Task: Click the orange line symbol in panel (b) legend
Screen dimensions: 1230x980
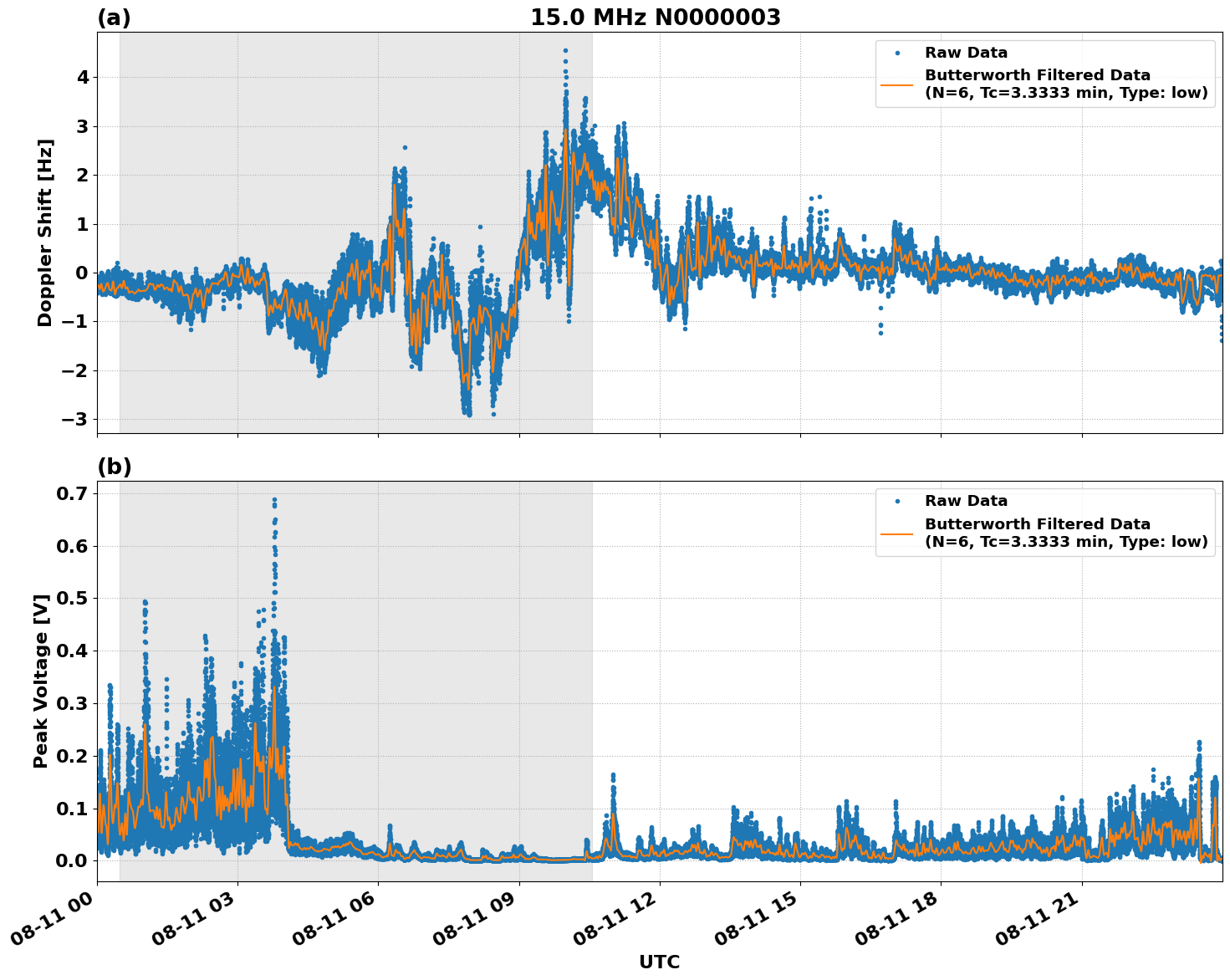Action: (x=899, y=533)
